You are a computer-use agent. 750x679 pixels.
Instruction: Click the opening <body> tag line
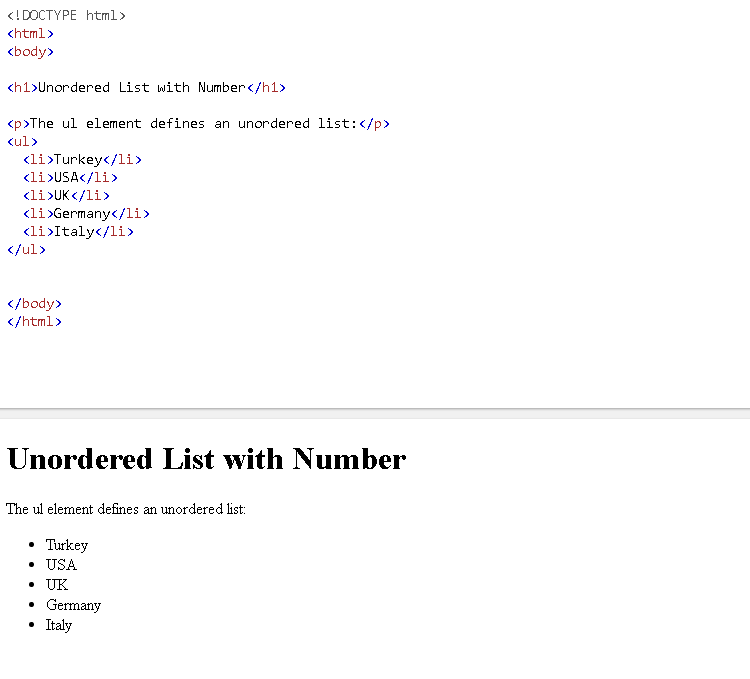[x=30, y=52]
